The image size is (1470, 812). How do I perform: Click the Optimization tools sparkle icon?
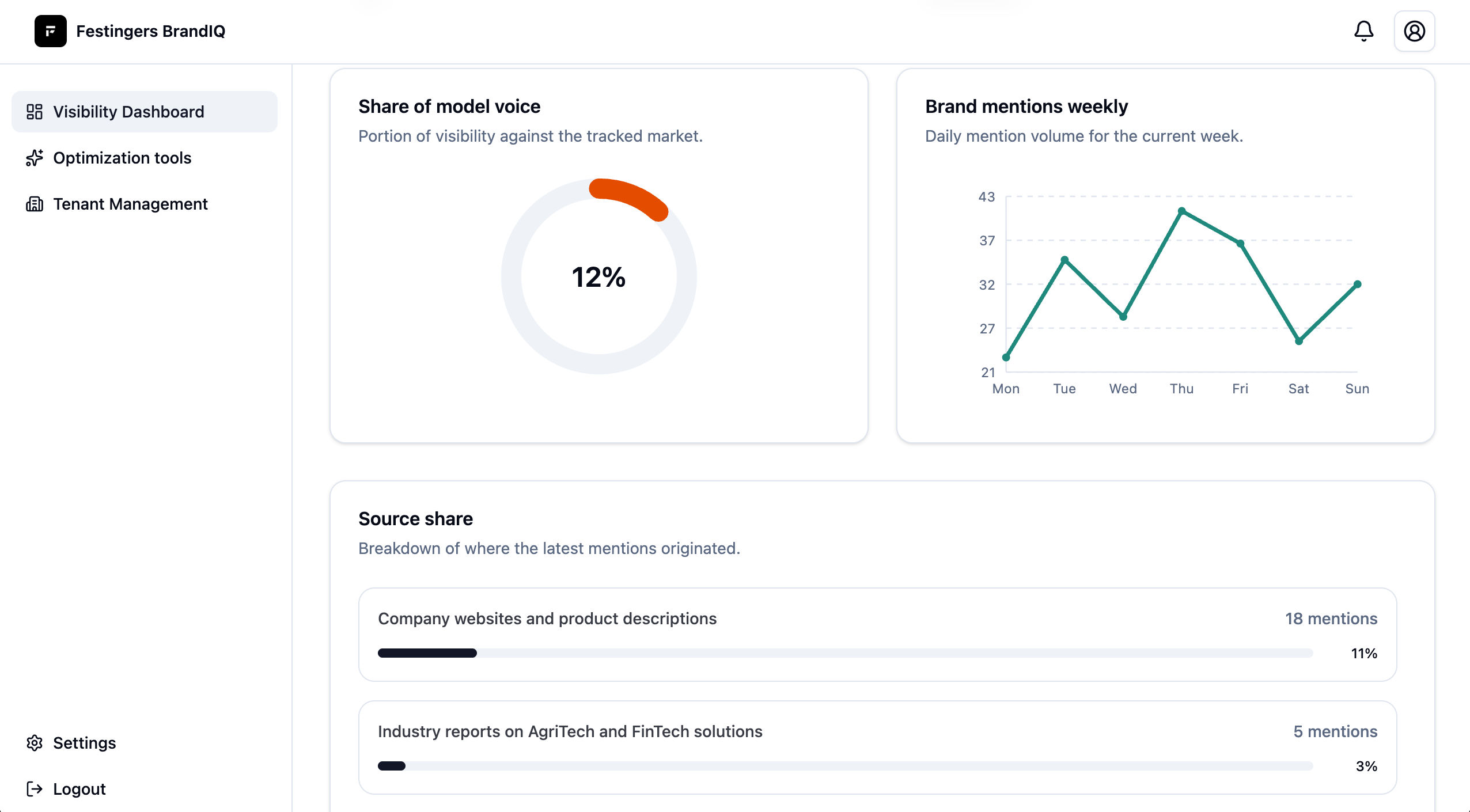point(35,158)
